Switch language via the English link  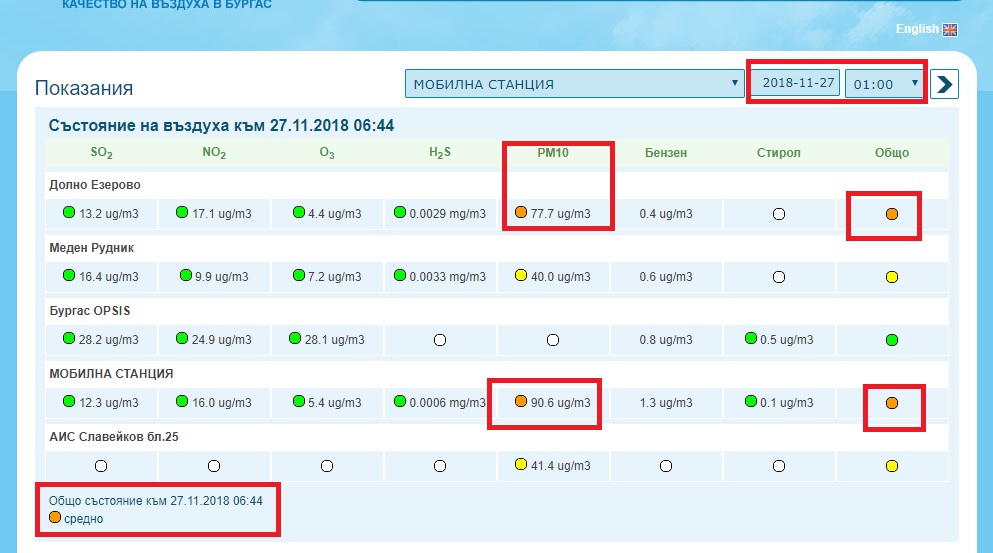(916, 29)
